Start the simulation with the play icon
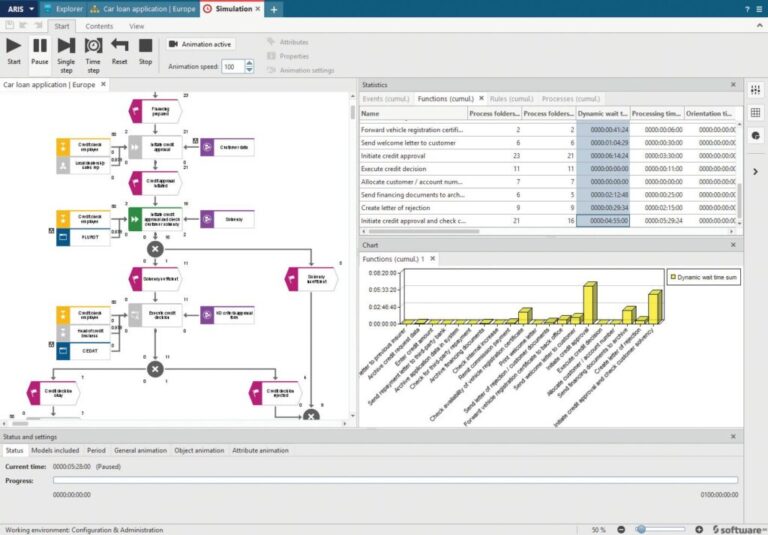This screenshot has height=535, width=768. (x=14, y=46)
